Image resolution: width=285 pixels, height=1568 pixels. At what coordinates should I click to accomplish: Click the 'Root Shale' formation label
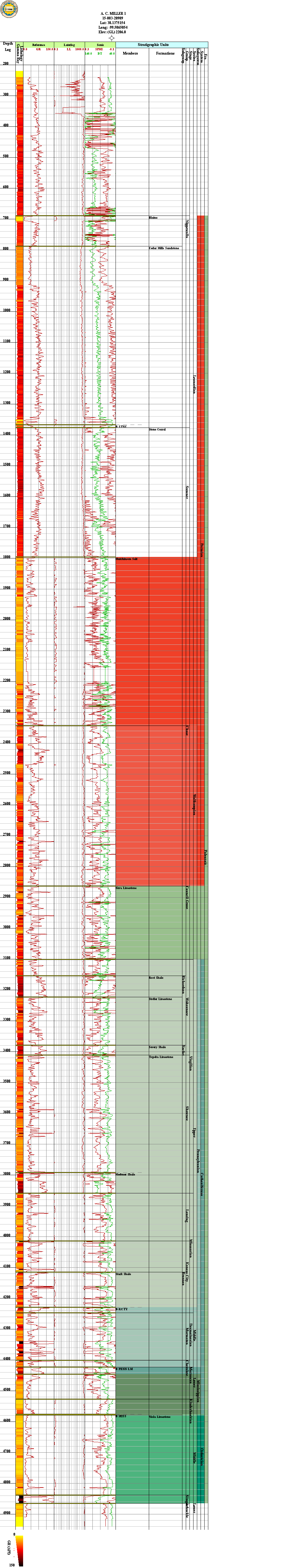(x=156, y=977)
